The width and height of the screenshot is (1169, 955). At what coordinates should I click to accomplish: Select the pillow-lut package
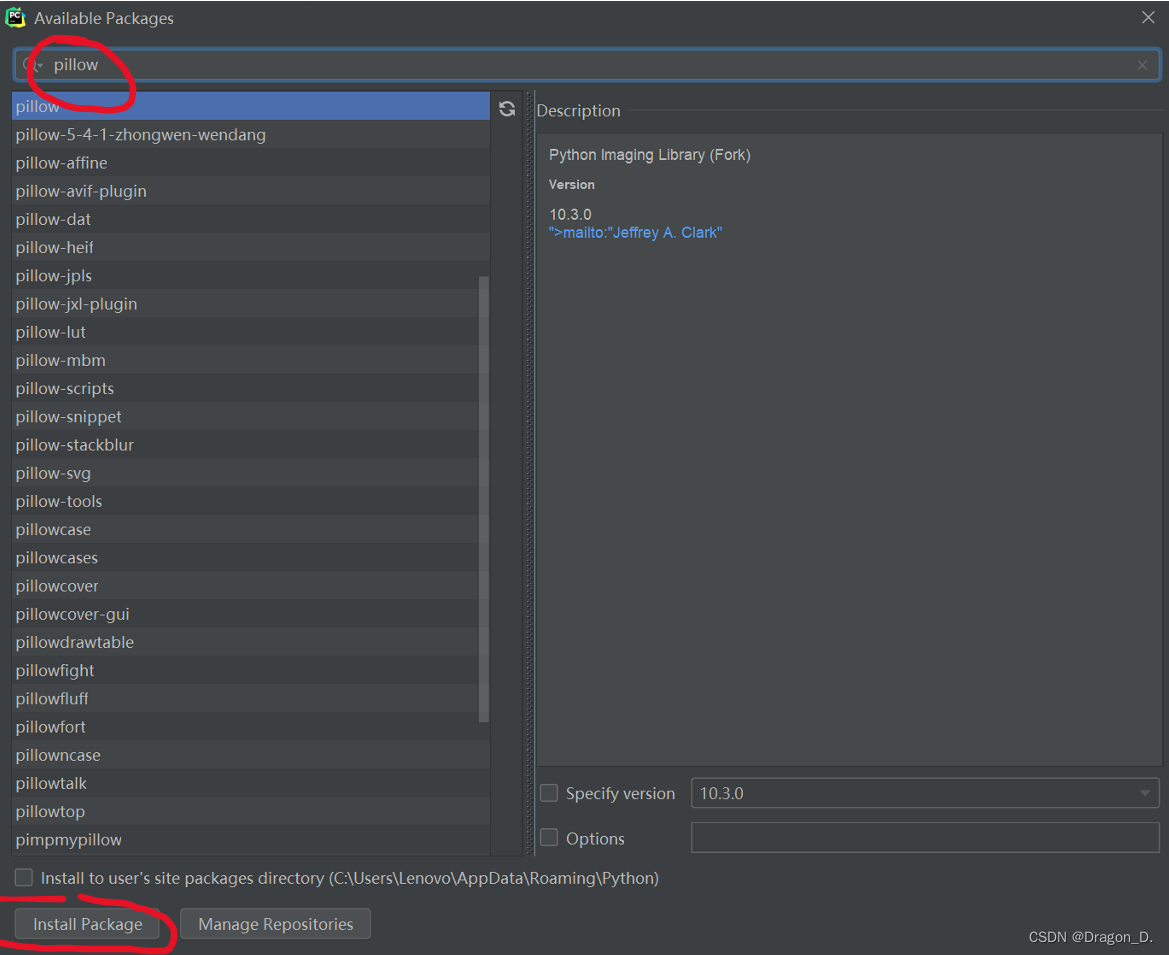tap(251, 332)
